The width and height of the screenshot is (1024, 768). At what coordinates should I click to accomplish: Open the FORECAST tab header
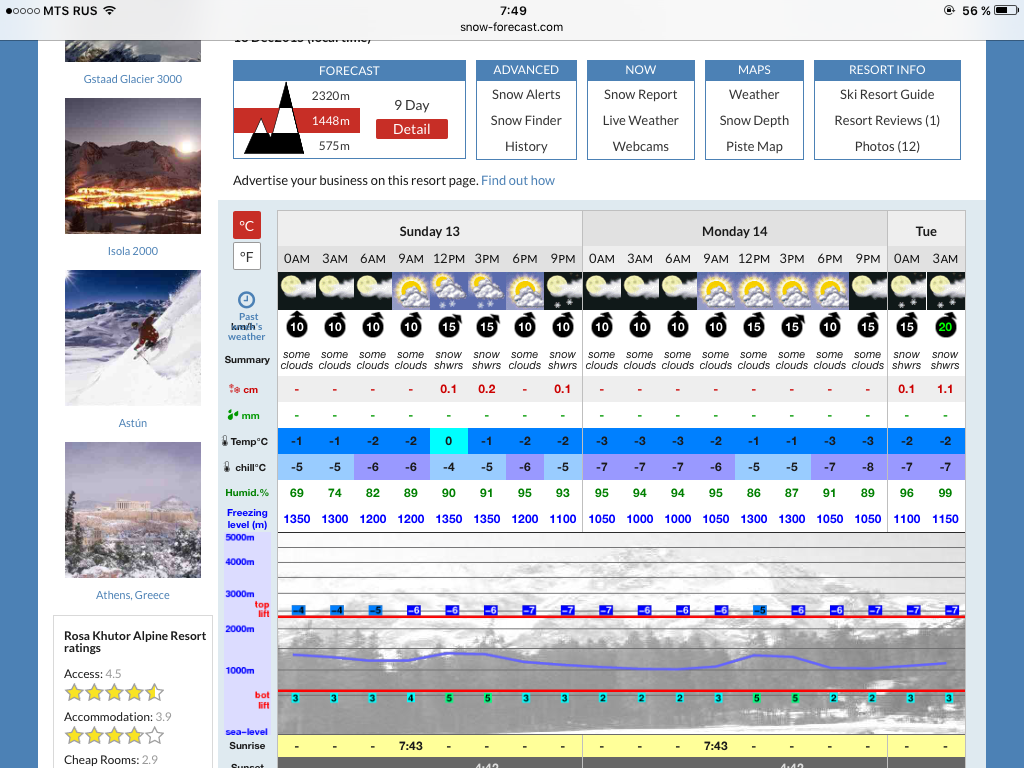tap(349, 71)
